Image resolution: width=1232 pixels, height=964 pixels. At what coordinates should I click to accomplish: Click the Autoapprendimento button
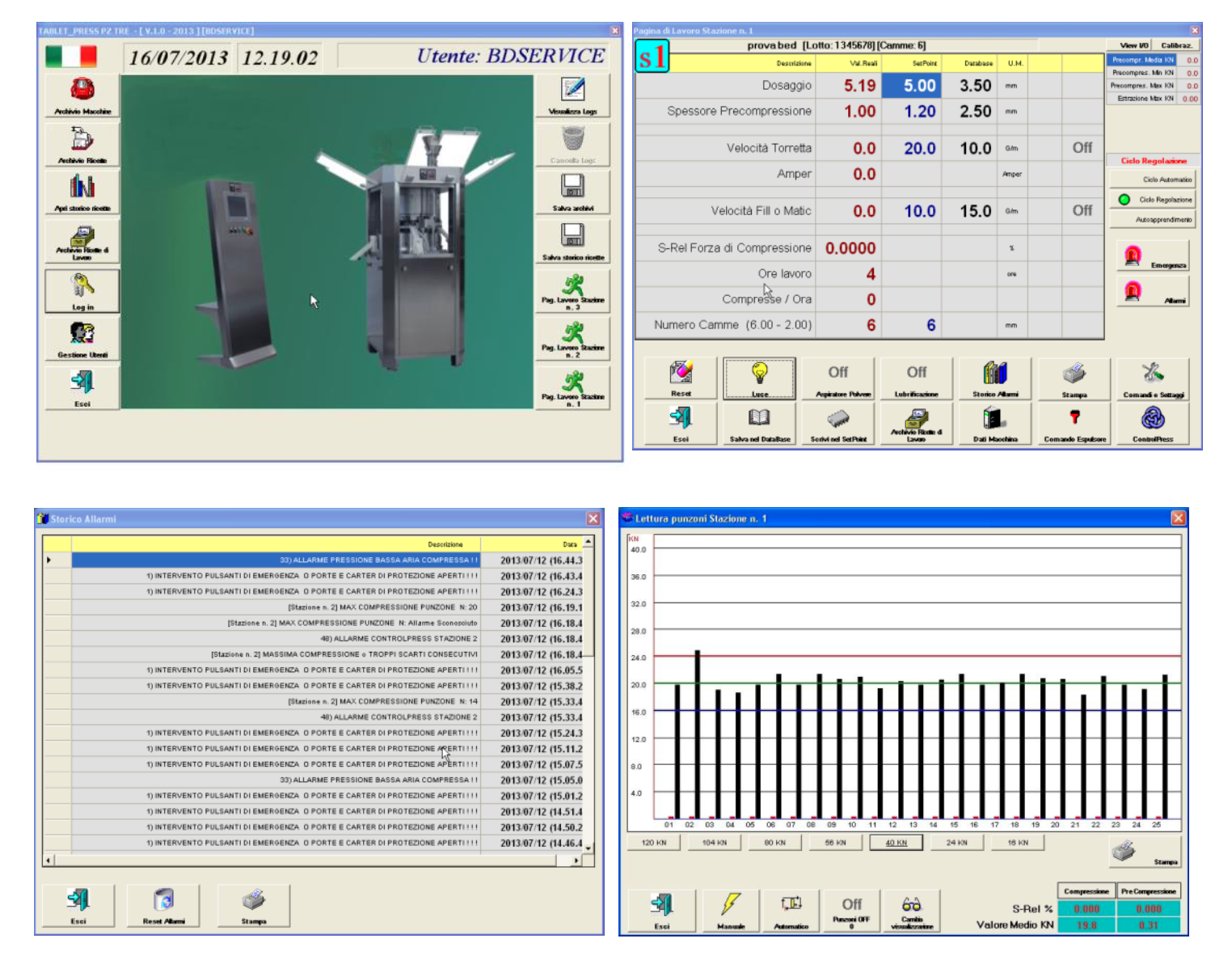tap(1154, 220)
